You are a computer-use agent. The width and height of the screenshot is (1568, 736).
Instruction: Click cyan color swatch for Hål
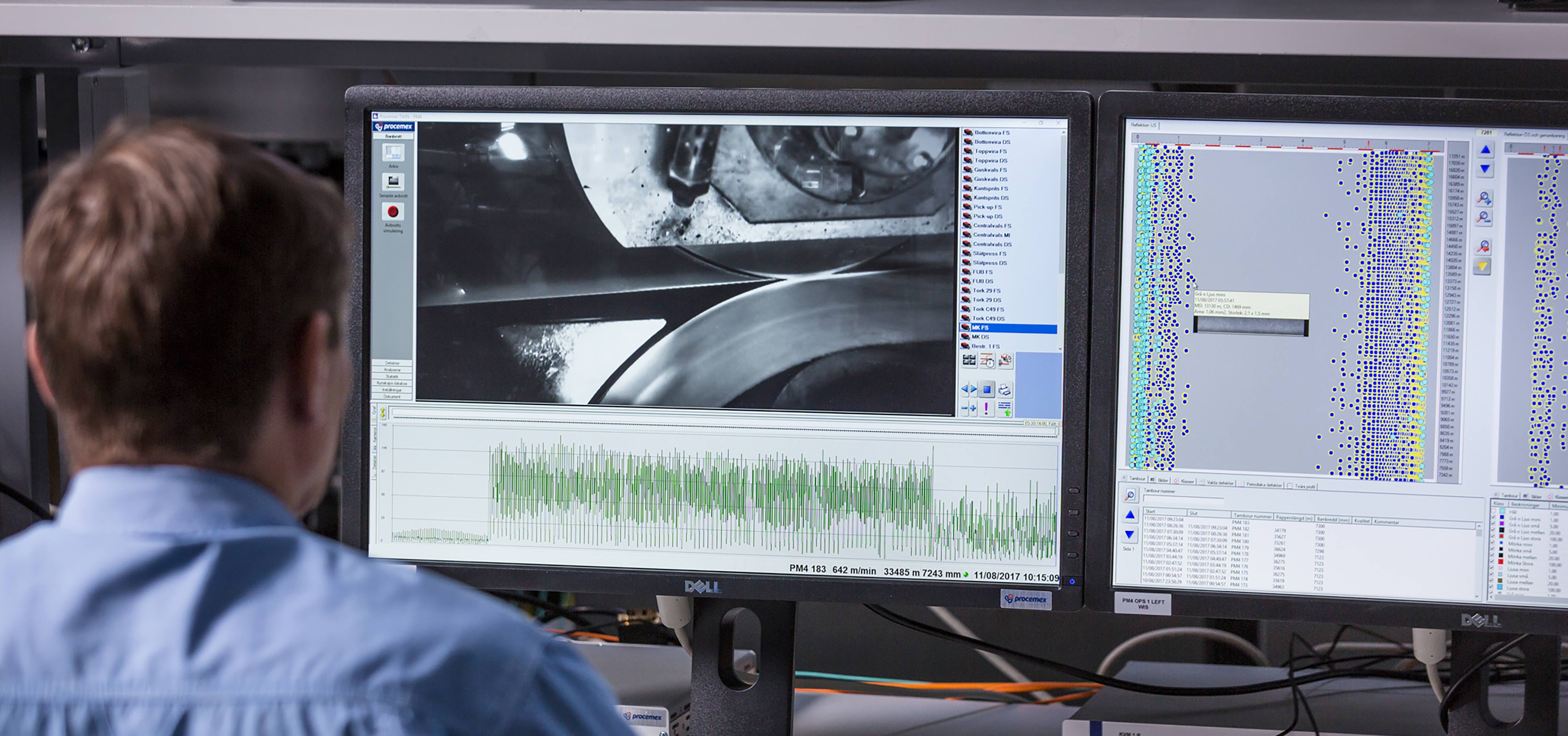tap(1502, 511)
